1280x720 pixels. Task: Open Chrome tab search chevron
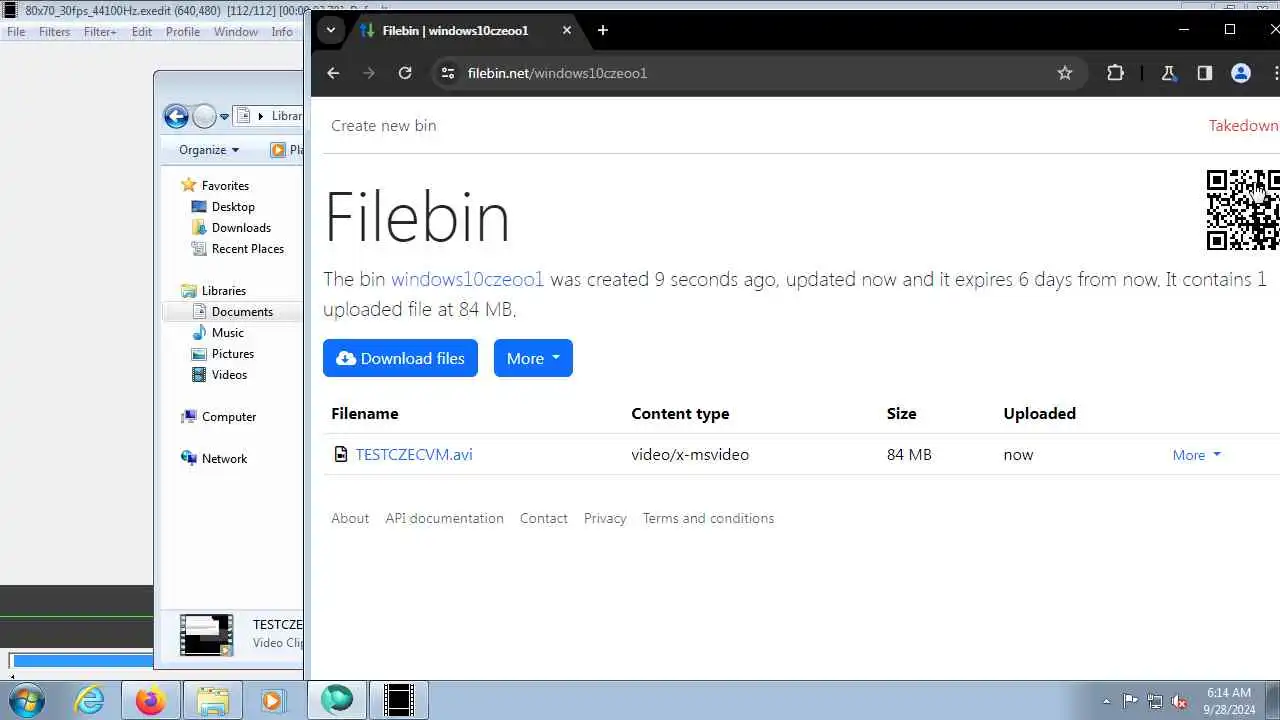330,30
